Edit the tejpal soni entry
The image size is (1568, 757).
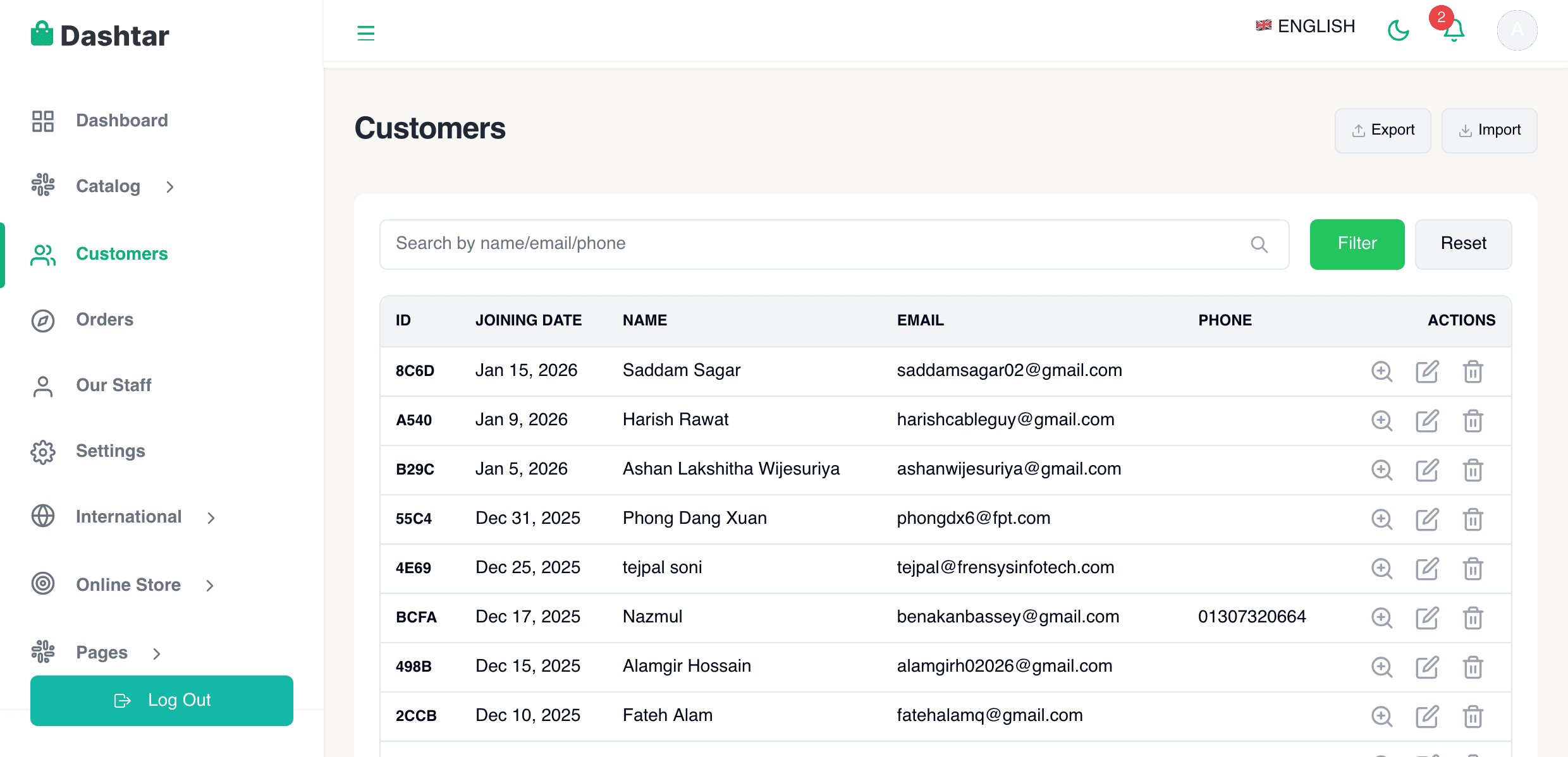coord(1428,569)
